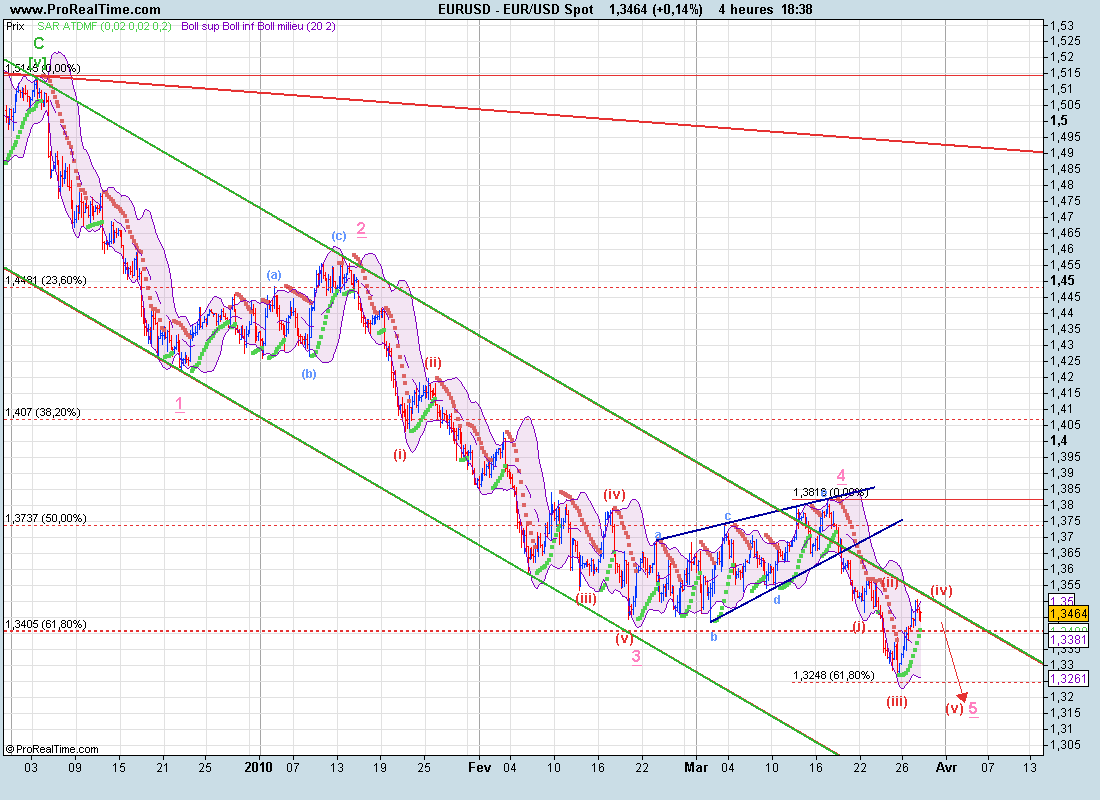Select the '4 heures' timeframe label

tap(746, 9)
